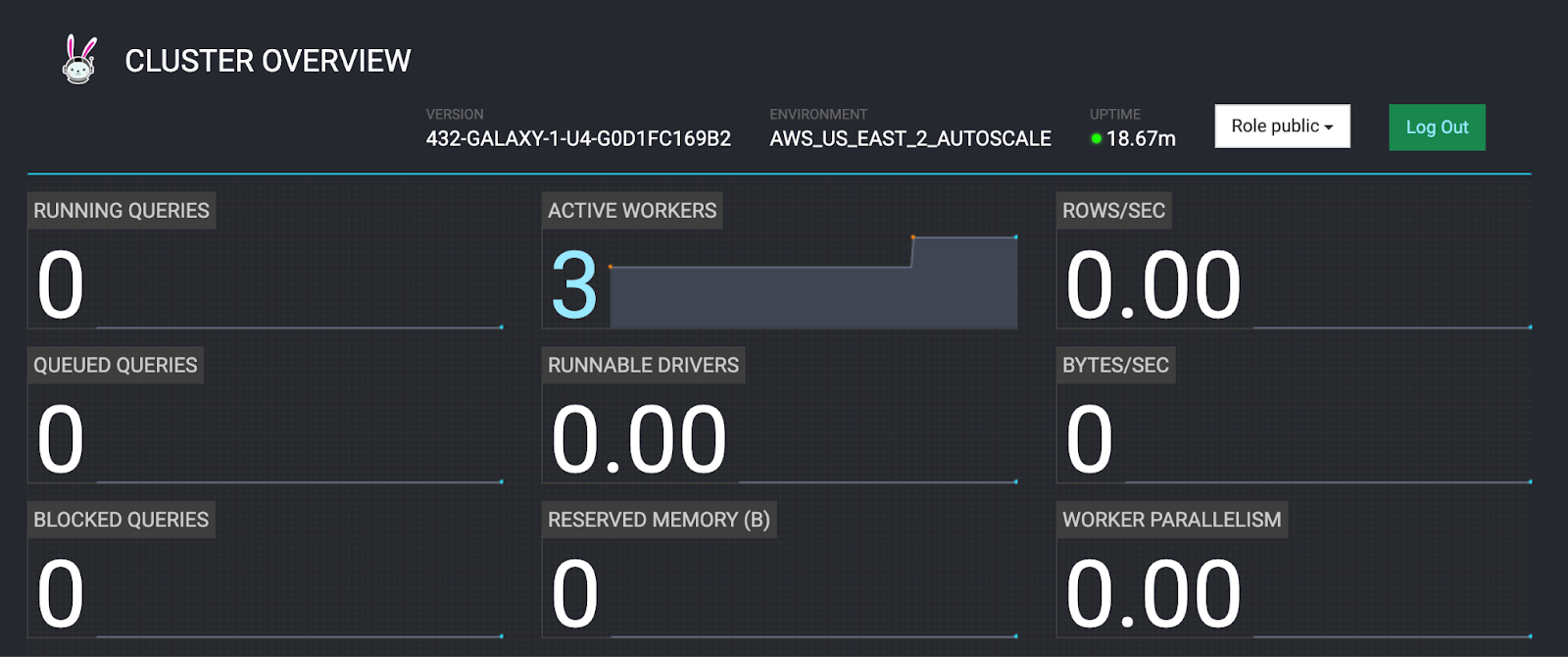Click the Worker Parallelism label
Image resolution: width=1568 pixels, height=657 pixels.
point(1171,520)
